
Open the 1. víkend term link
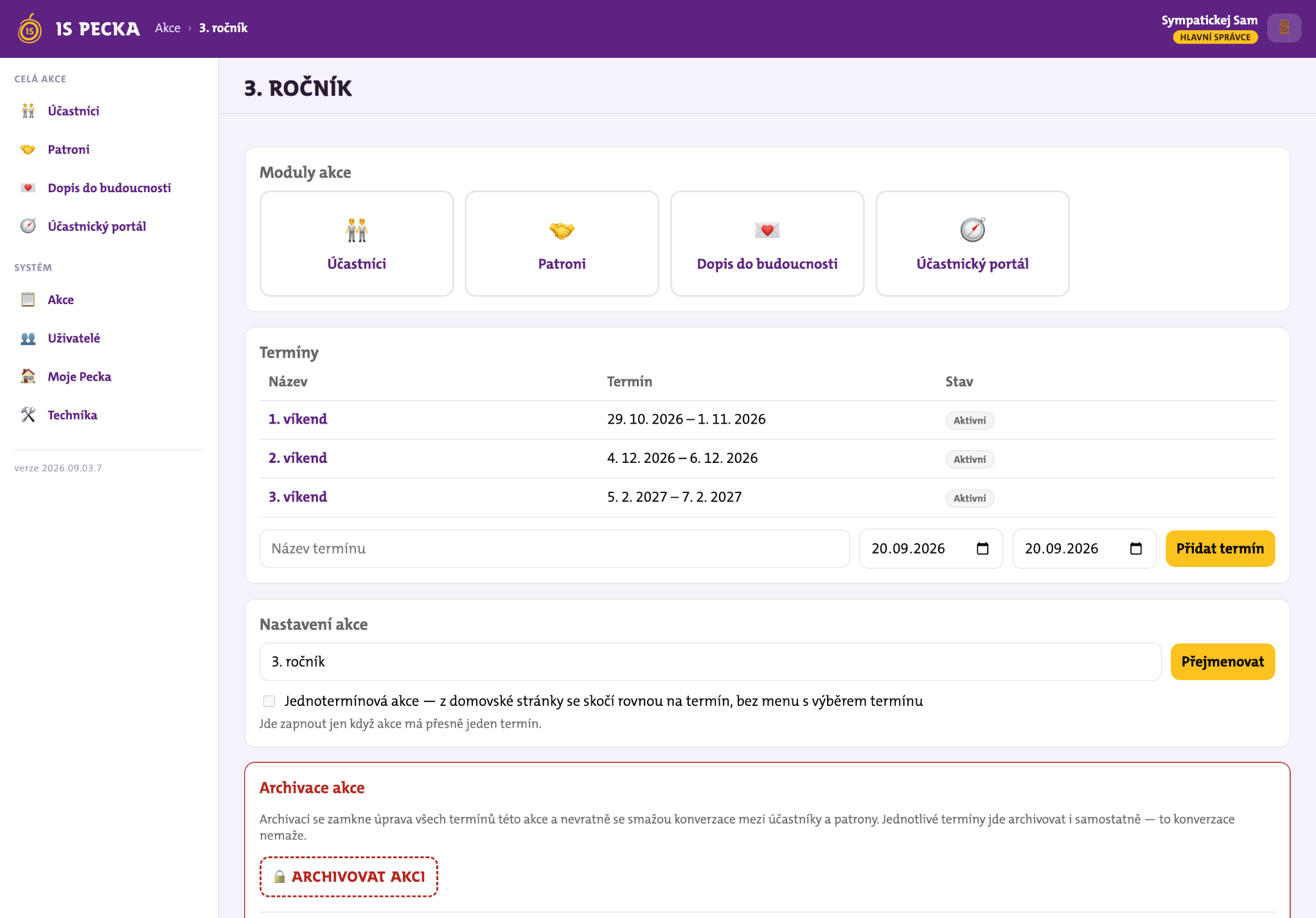[x=298, y=419]
